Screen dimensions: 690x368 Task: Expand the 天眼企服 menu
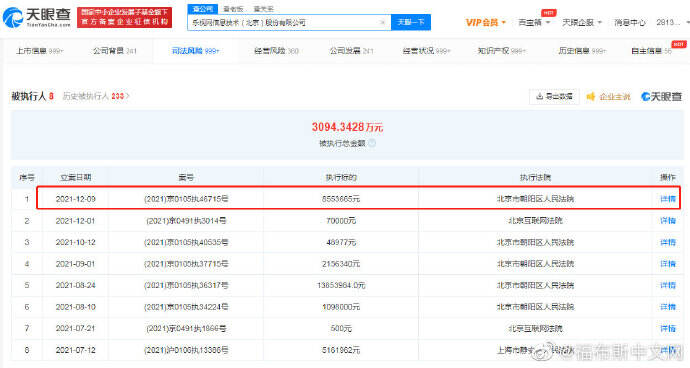pos(582,22)
